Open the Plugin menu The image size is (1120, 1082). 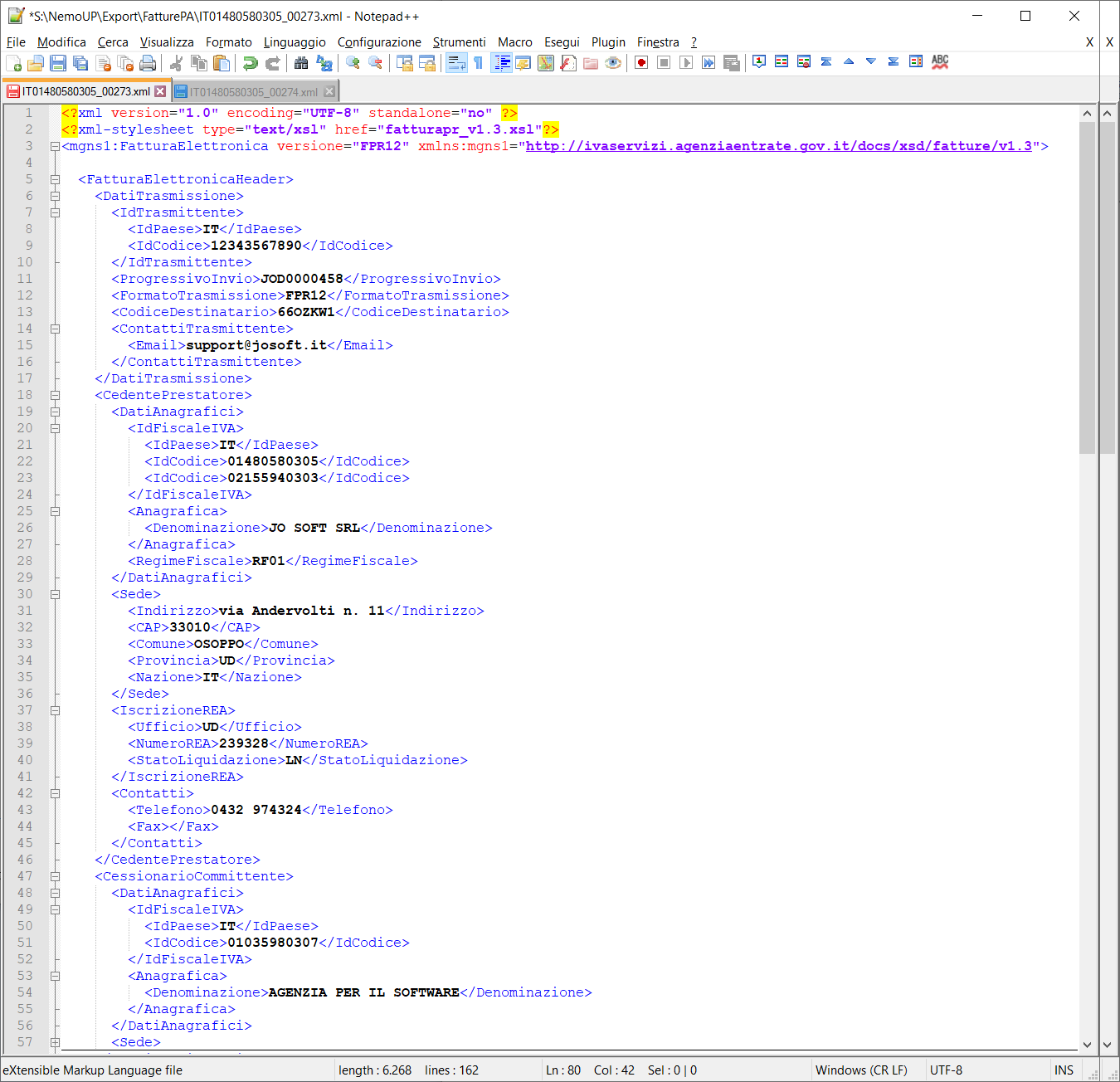608,42
